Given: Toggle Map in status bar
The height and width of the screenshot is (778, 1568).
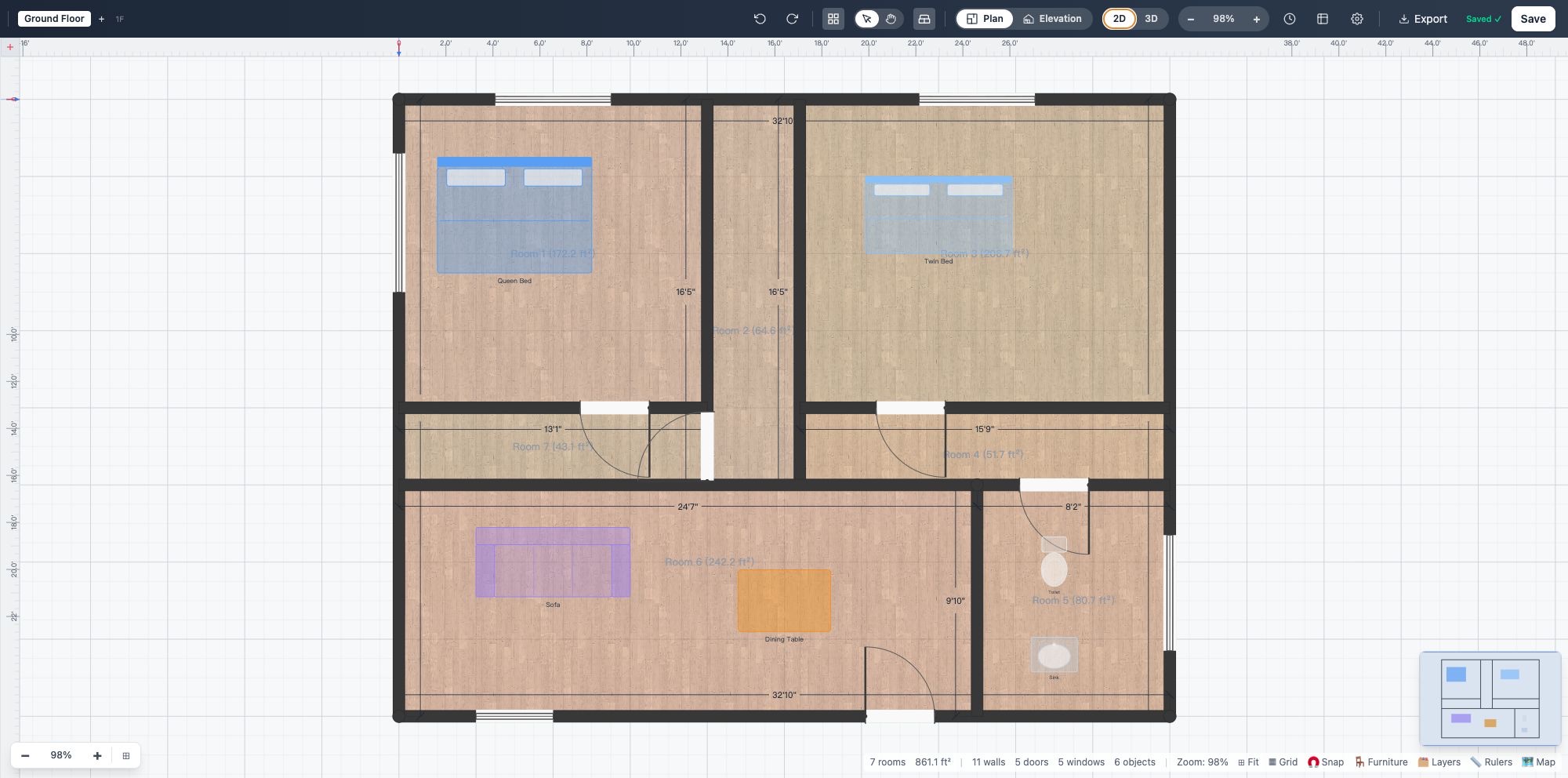Looking at the screenshot, I should 1538,762.
